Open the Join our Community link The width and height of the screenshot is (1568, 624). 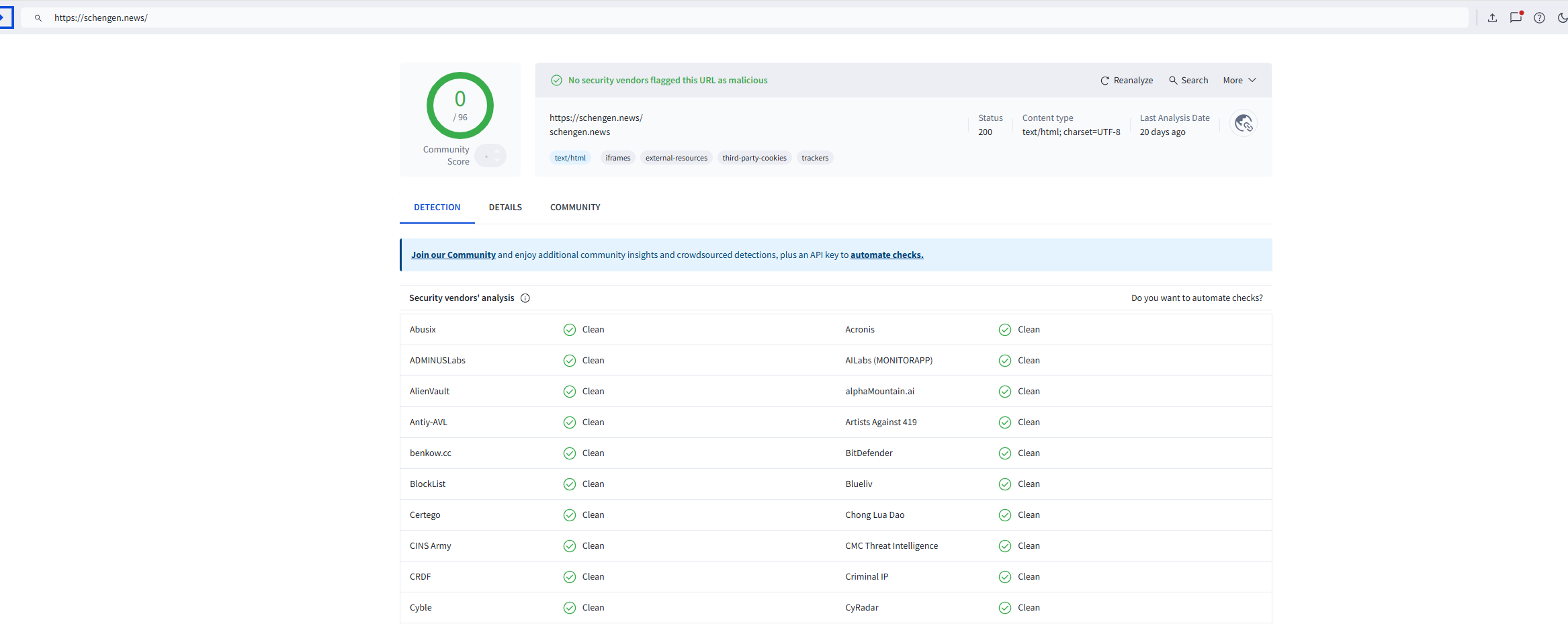453,255
